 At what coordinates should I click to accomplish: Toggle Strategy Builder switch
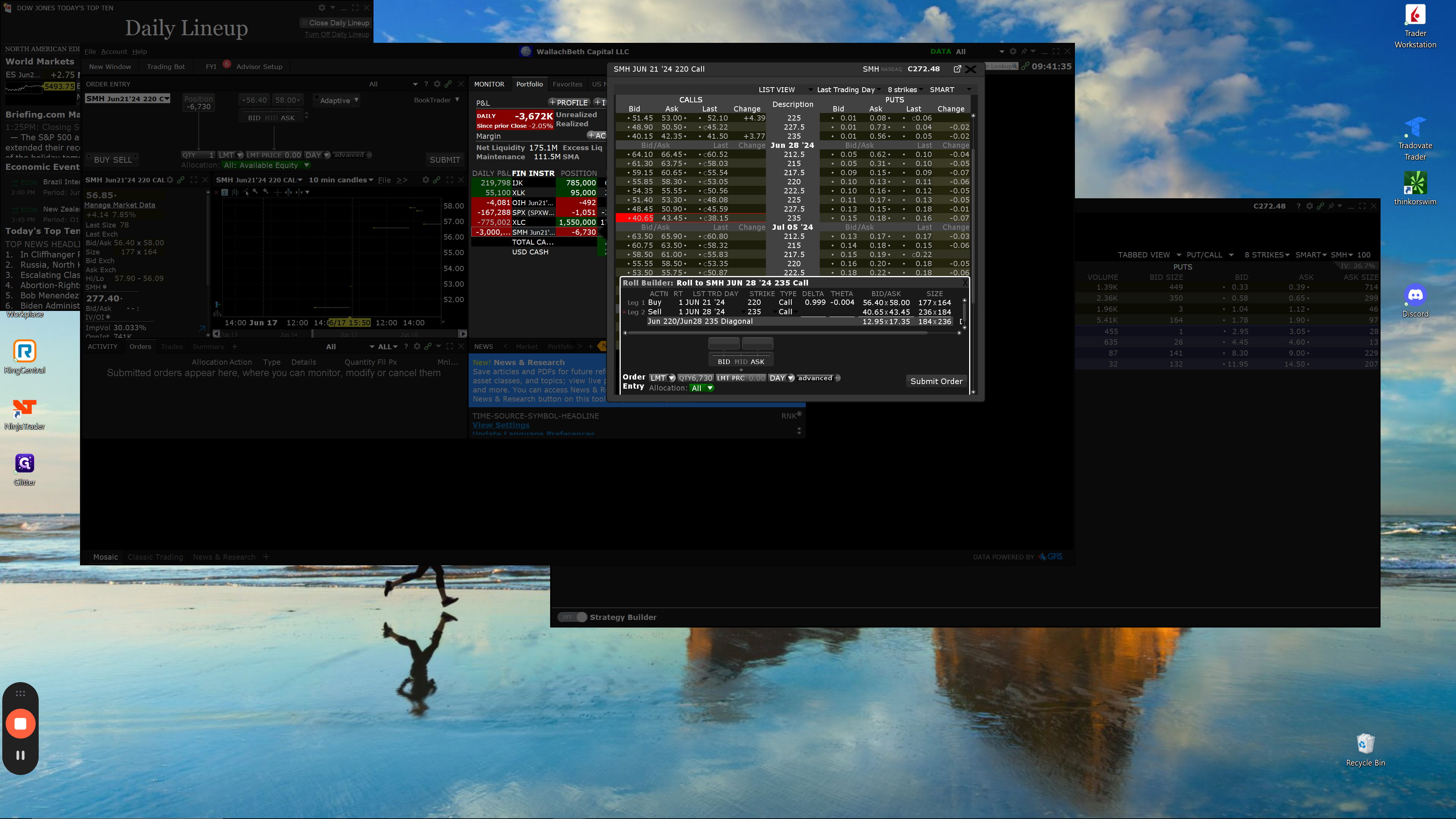(572, 617)
